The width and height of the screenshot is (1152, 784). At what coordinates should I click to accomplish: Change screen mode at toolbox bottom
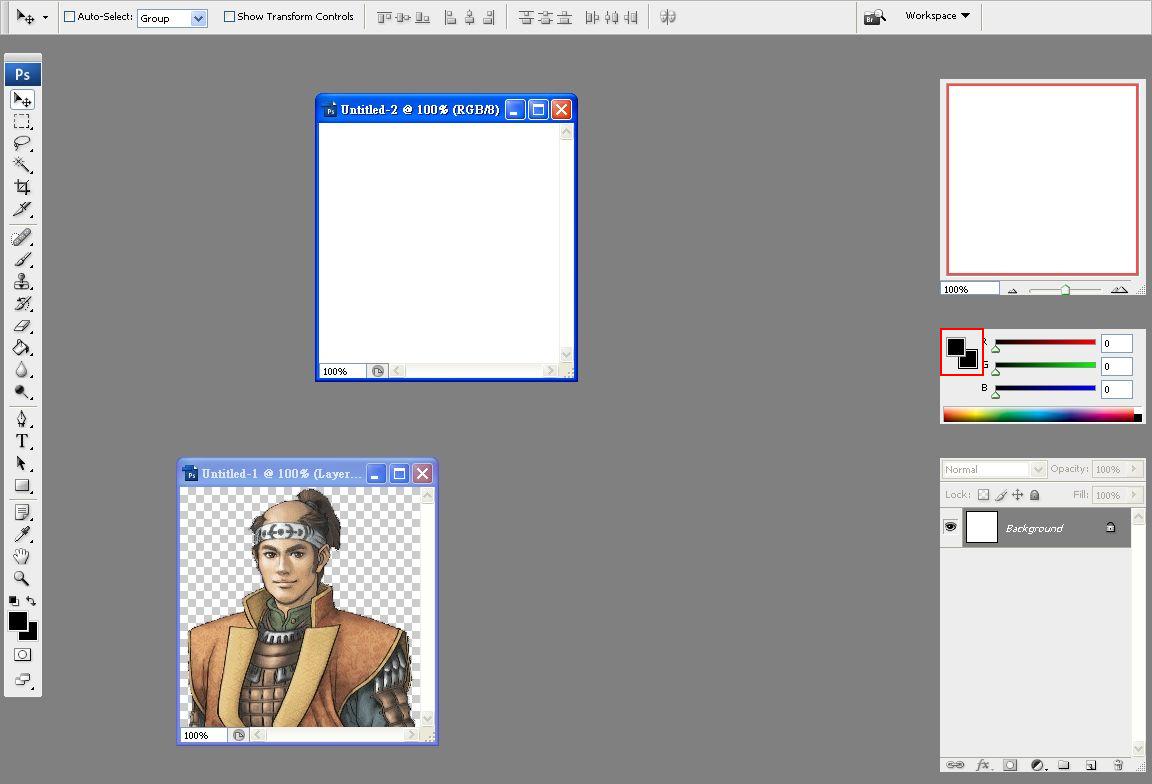23,680
